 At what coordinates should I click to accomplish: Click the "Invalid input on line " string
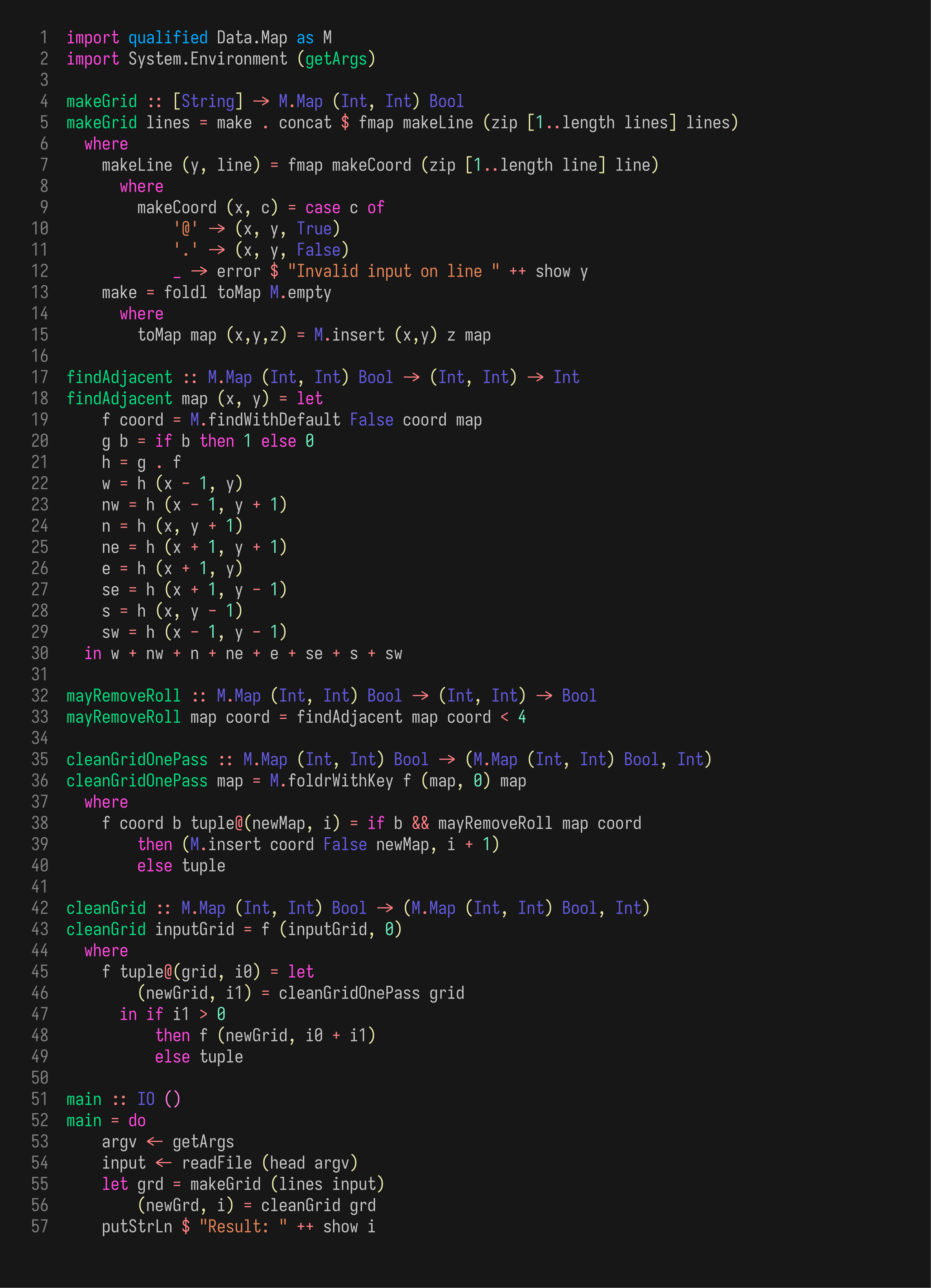pyautogui.click(x=393, y=271)
